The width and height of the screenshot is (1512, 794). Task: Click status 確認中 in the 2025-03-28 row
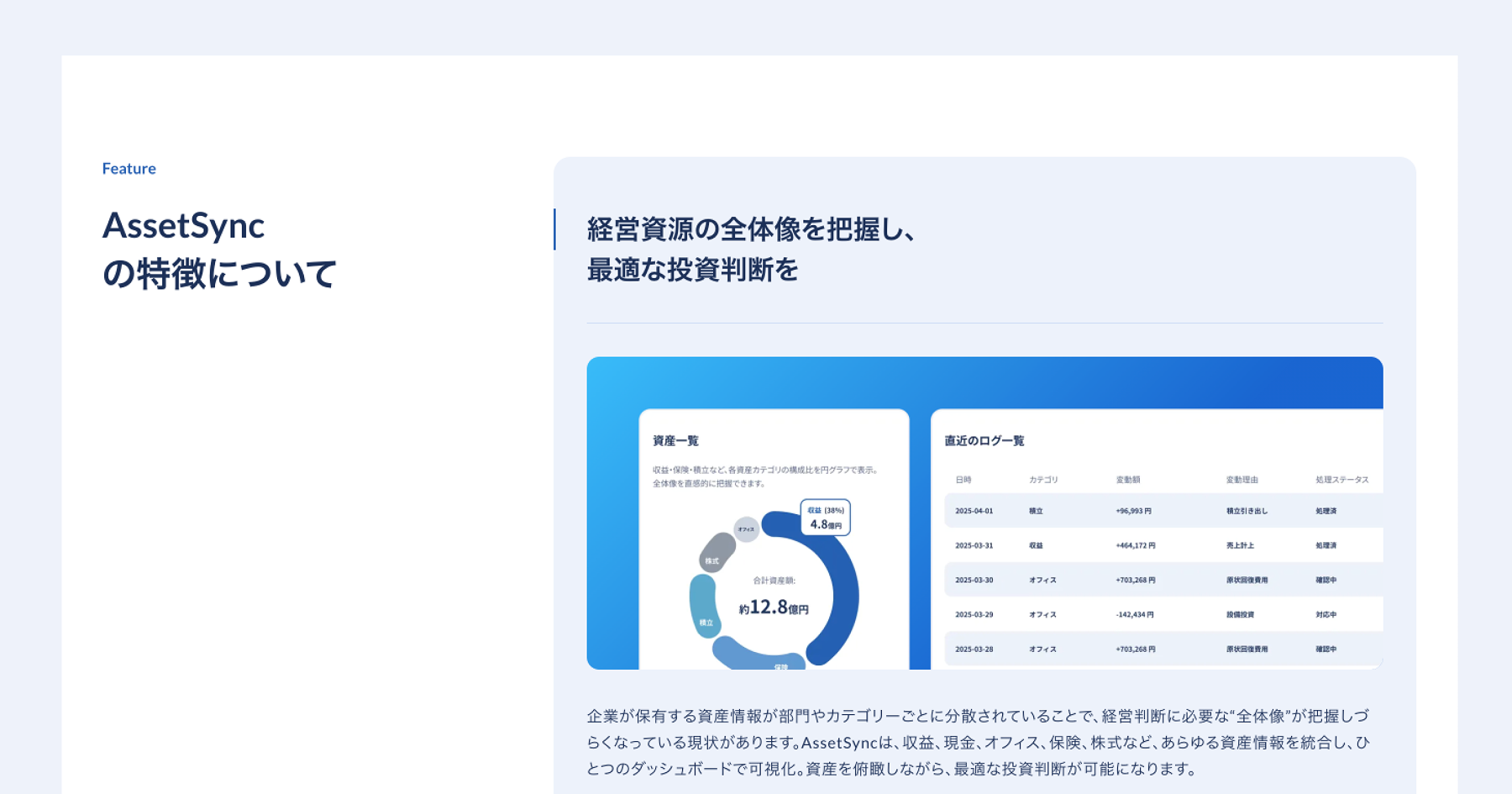point(1326,649)
